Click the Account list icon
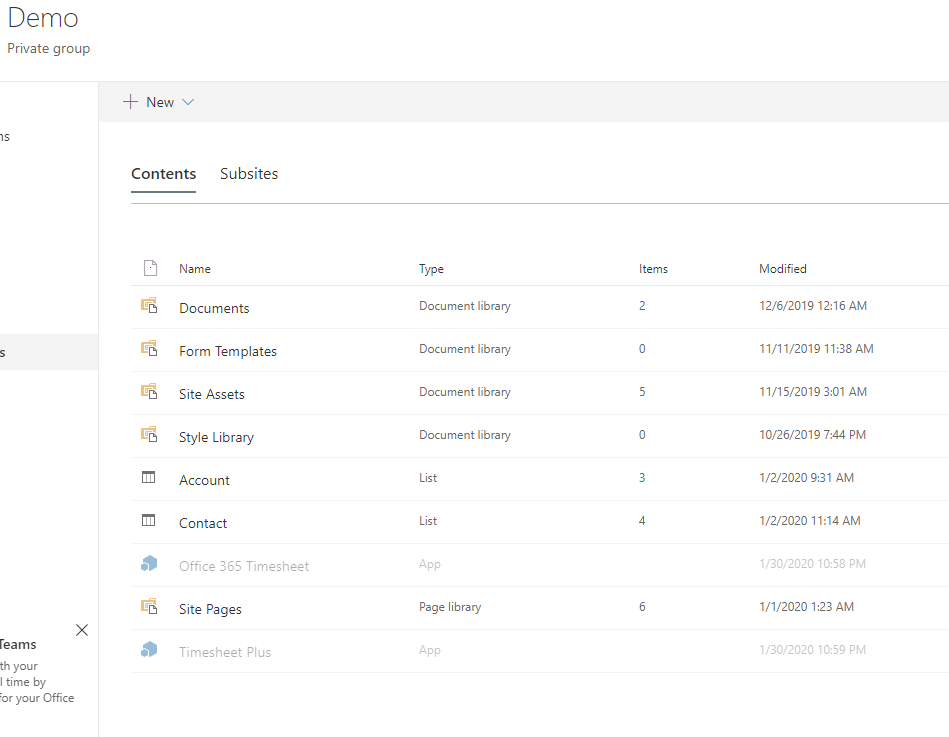 [x=148, y=477]
